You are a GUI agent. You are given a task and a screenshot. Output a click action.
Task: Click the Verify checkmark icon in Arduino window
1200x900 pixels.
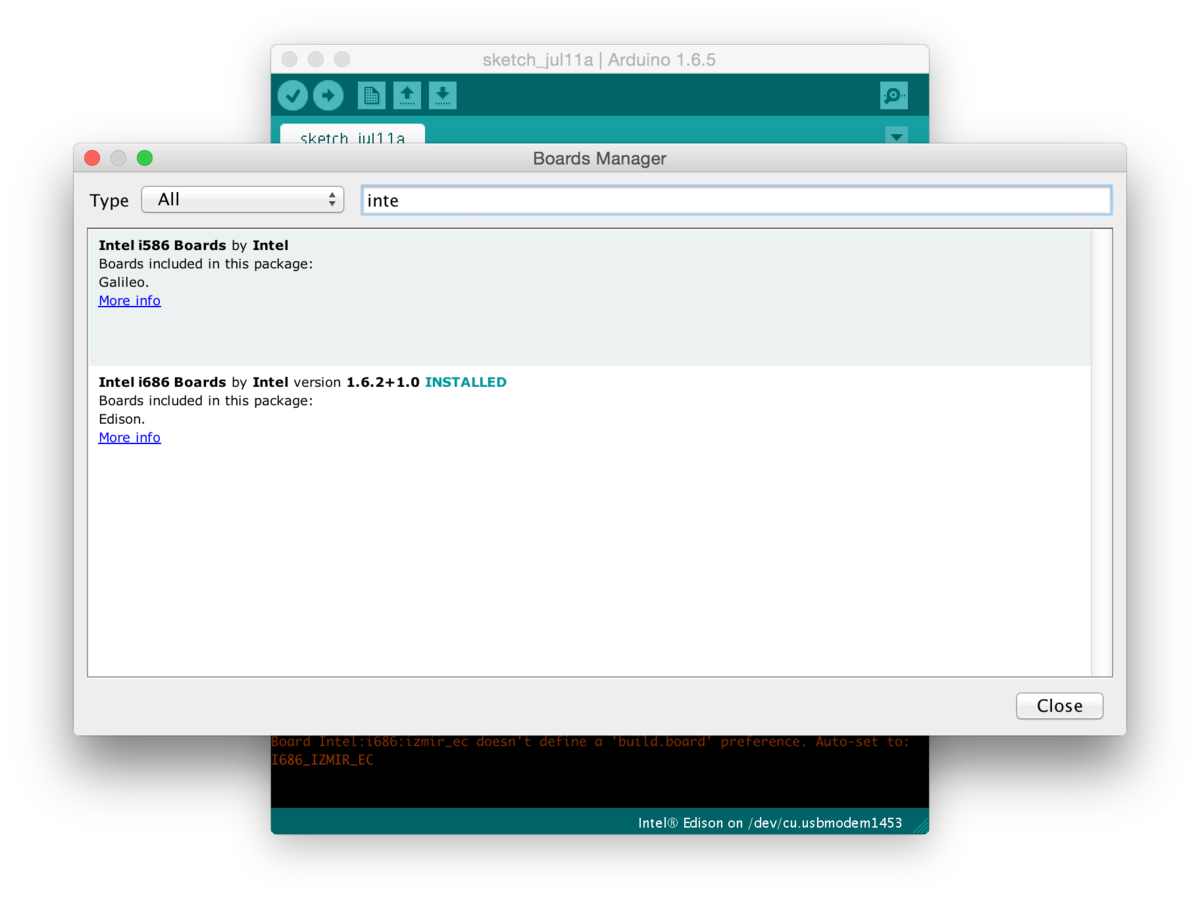coord(292,95)
